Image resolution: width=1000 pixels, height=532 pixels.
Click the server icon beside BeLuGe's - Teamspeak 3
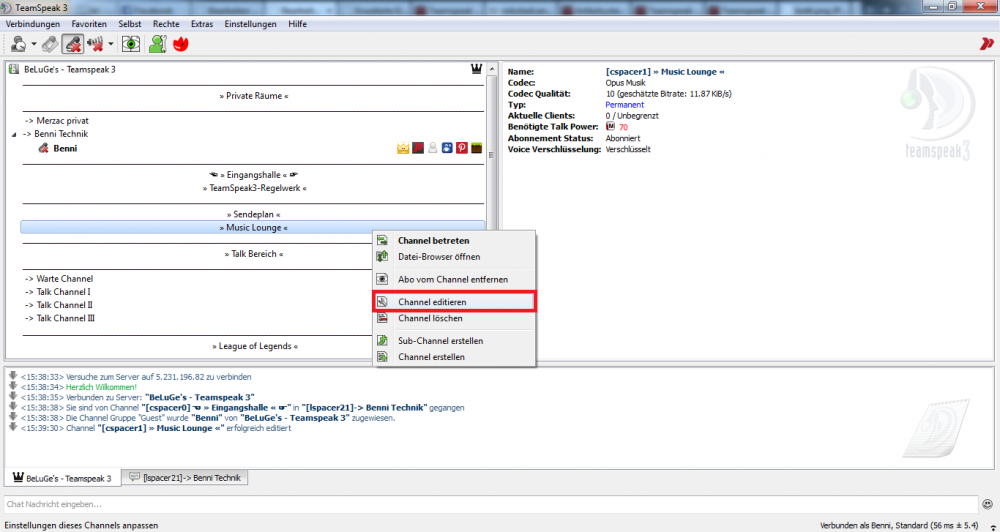coord(13,70)
